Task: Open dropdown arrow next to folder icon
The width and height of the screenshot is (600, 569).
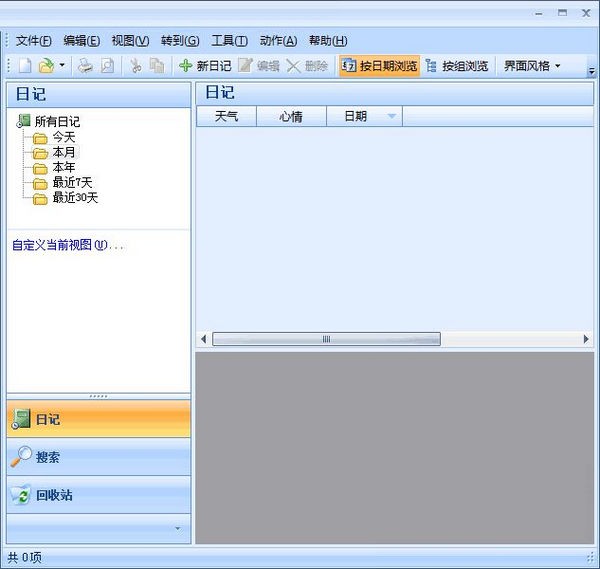Action: [x=62, y=65]
